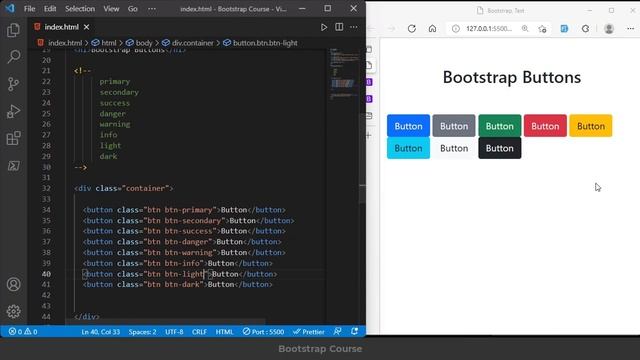640x360 pixels.
Task: Click the light white Button
Action: pos(454,148)
